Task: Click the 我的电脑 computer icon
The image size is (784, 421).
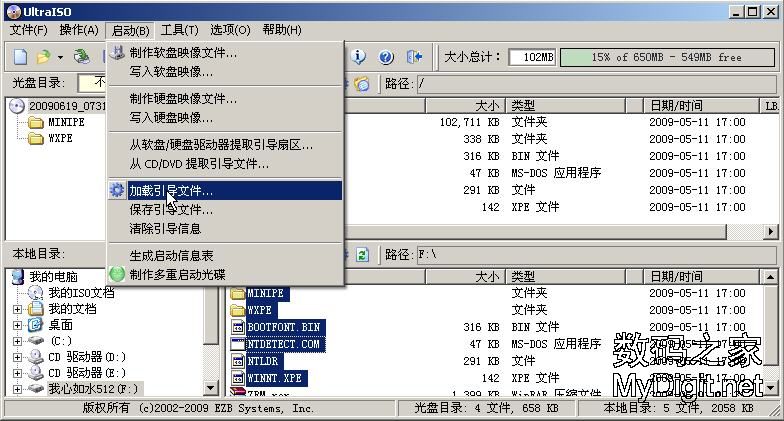Action: pos(18,276)
